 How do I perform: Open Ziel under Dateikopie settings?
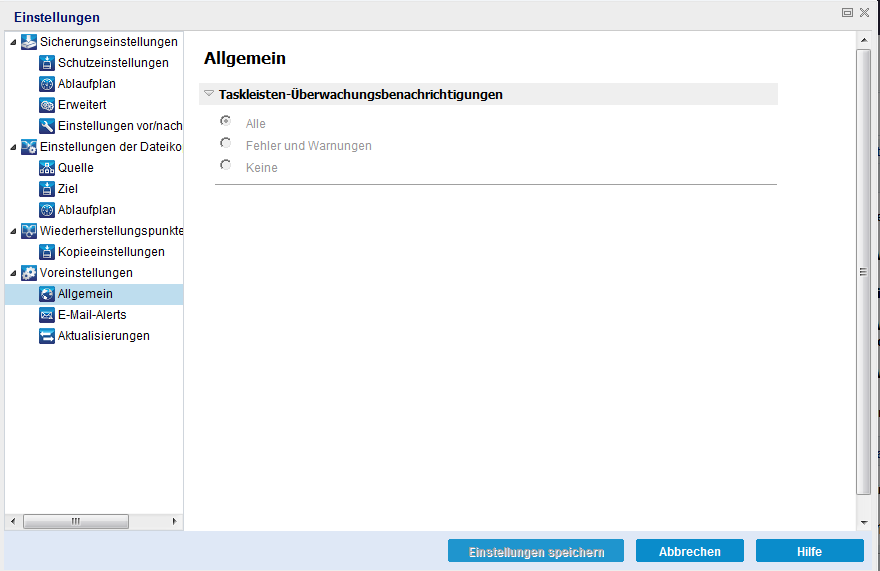tap(68, 189)
